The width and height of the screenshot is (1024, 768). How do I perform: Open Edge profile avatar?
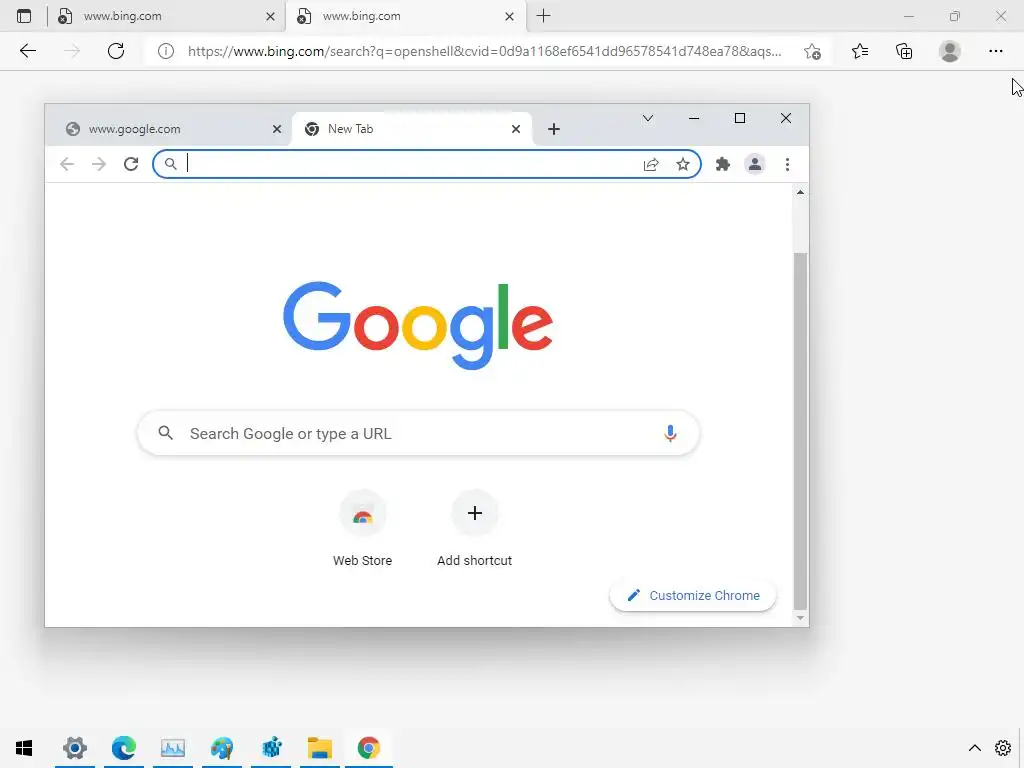click(950, 51)
